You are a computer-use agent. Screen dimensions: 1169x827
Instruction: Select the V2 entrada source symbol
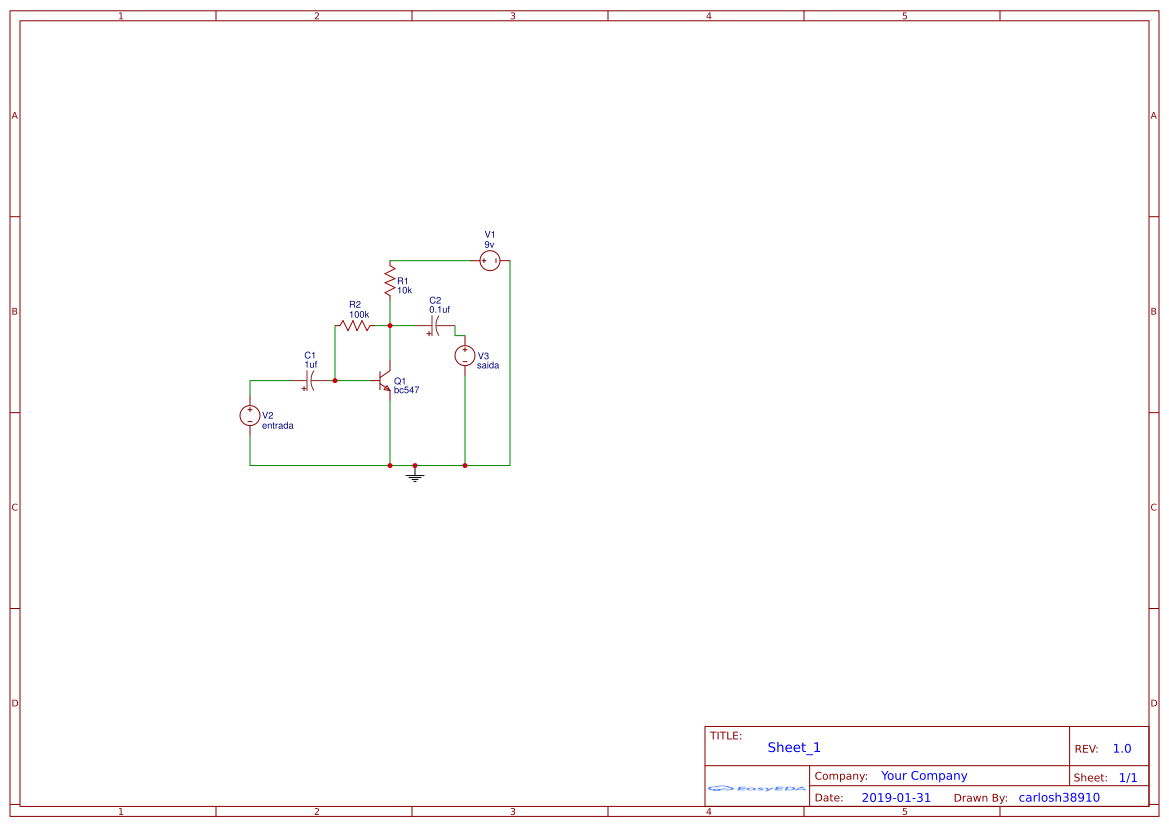pos(250,416)
